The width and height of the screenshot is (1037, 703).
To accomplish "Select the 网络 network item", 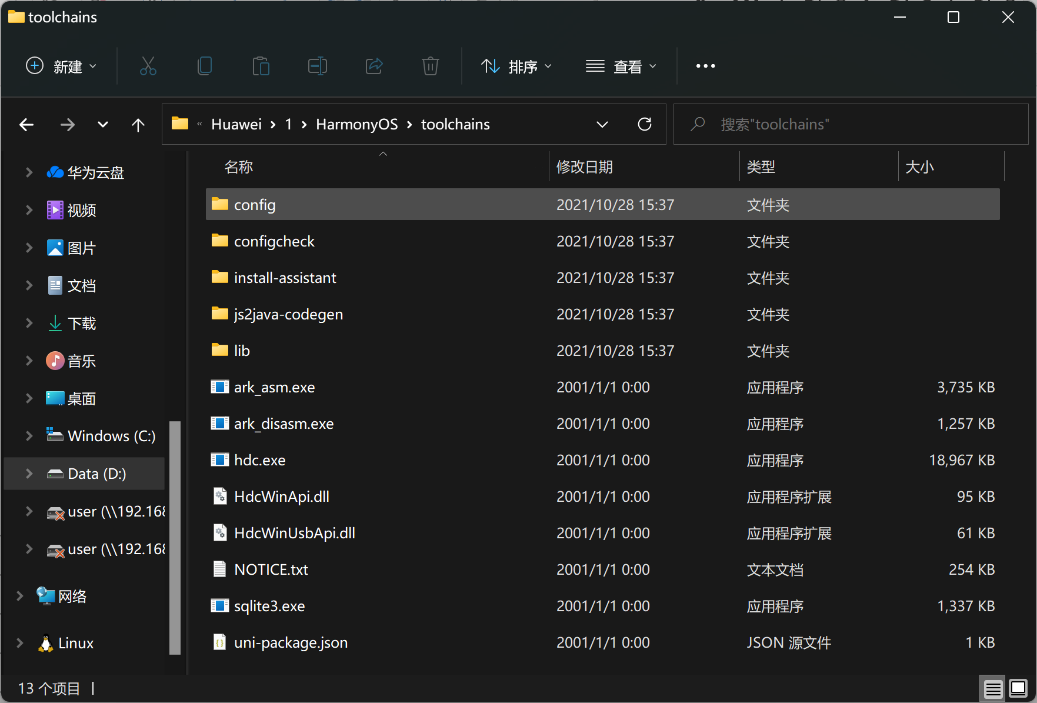I will pos(62,596).
